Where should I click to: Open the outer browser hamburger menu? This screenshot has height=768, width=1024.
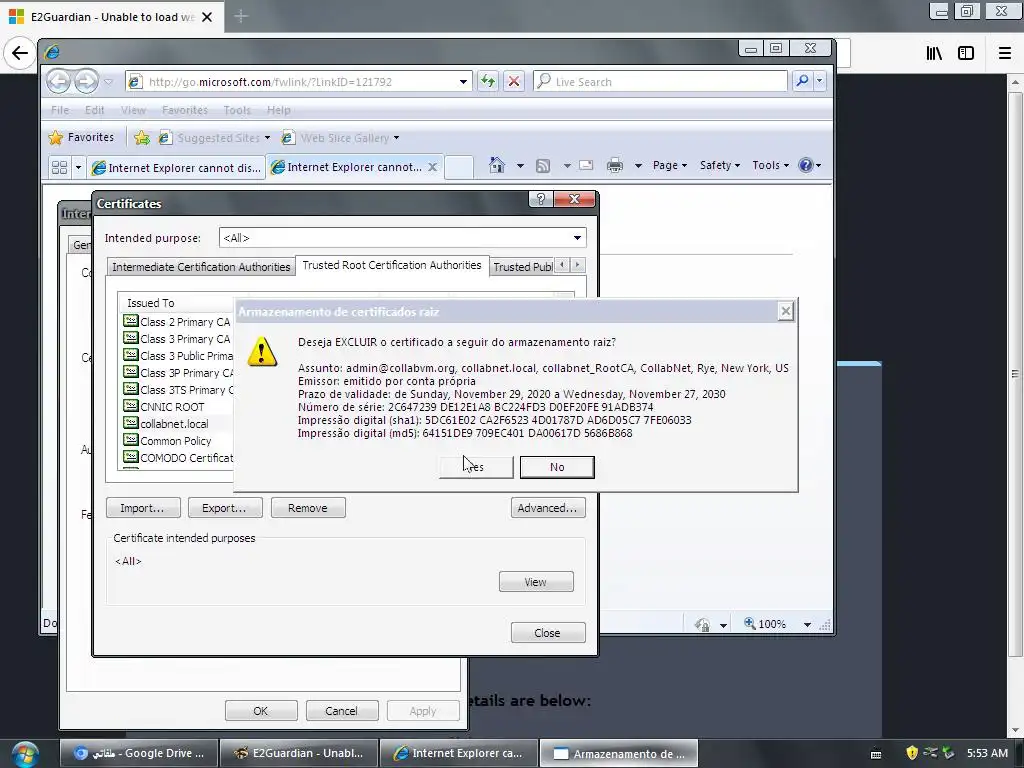coord(1005,54)
